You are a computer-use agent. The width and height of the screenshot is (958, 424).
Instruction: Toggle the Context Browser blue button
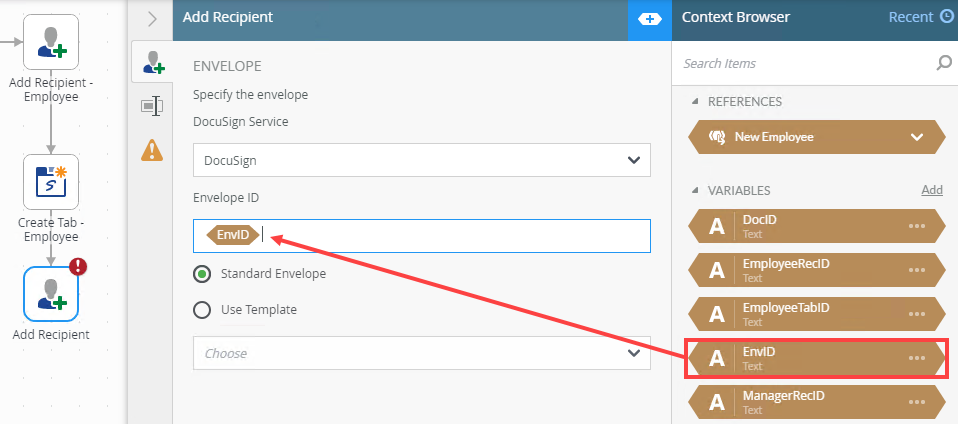coord(649,19)
